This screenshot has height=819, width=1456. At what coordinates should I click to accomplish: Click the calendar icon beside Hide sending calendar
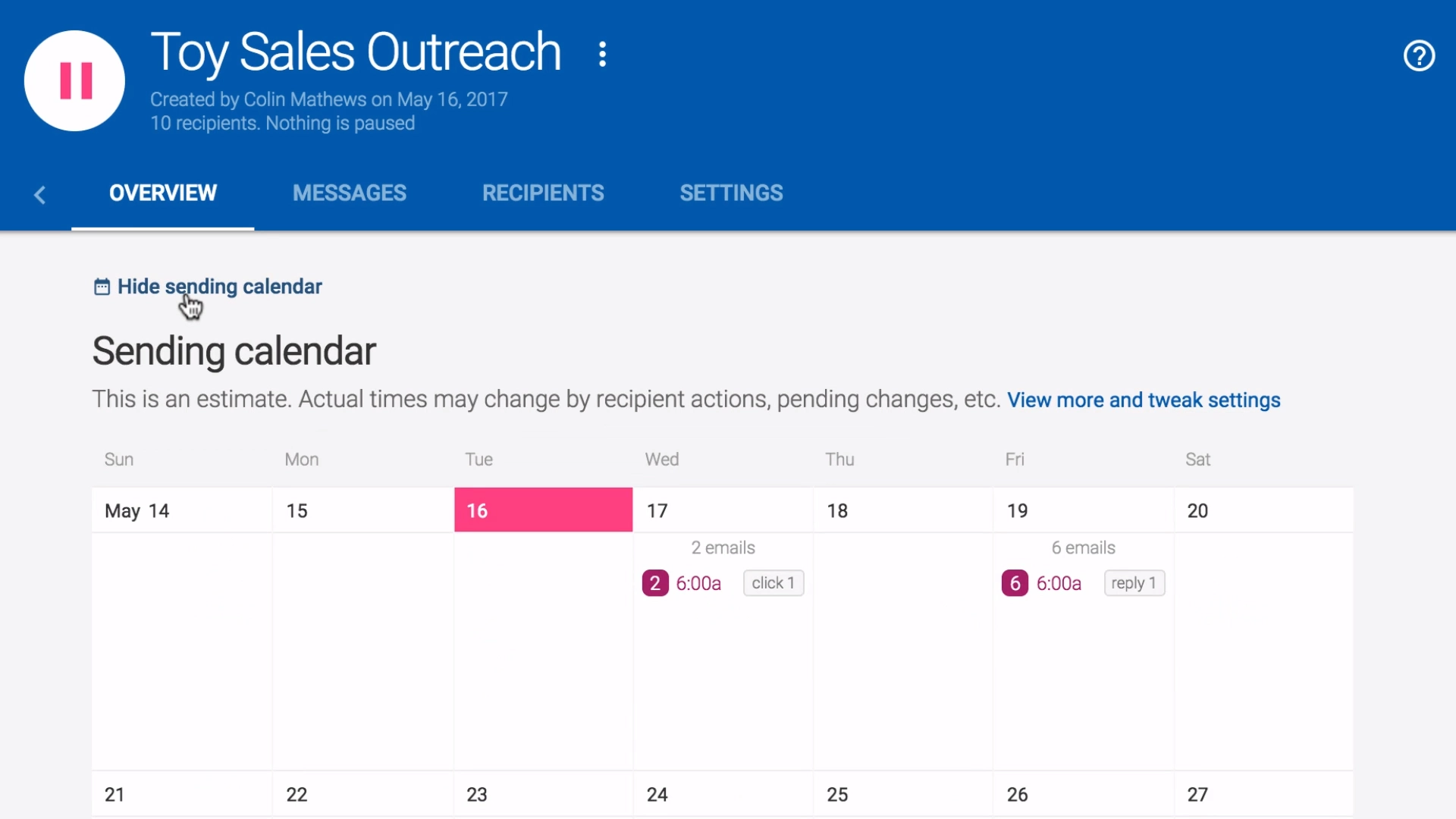102,287
